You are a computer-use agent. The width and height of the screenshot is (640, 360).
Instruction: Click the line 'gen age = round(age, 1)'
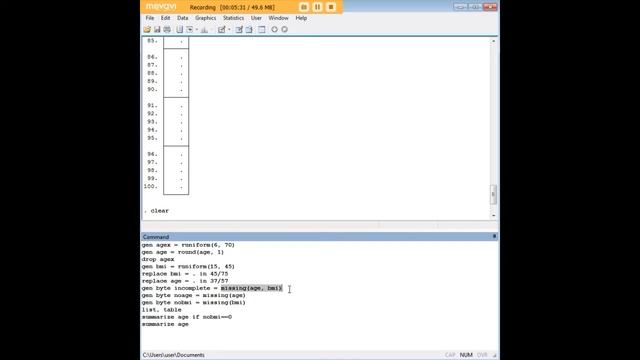182,252
